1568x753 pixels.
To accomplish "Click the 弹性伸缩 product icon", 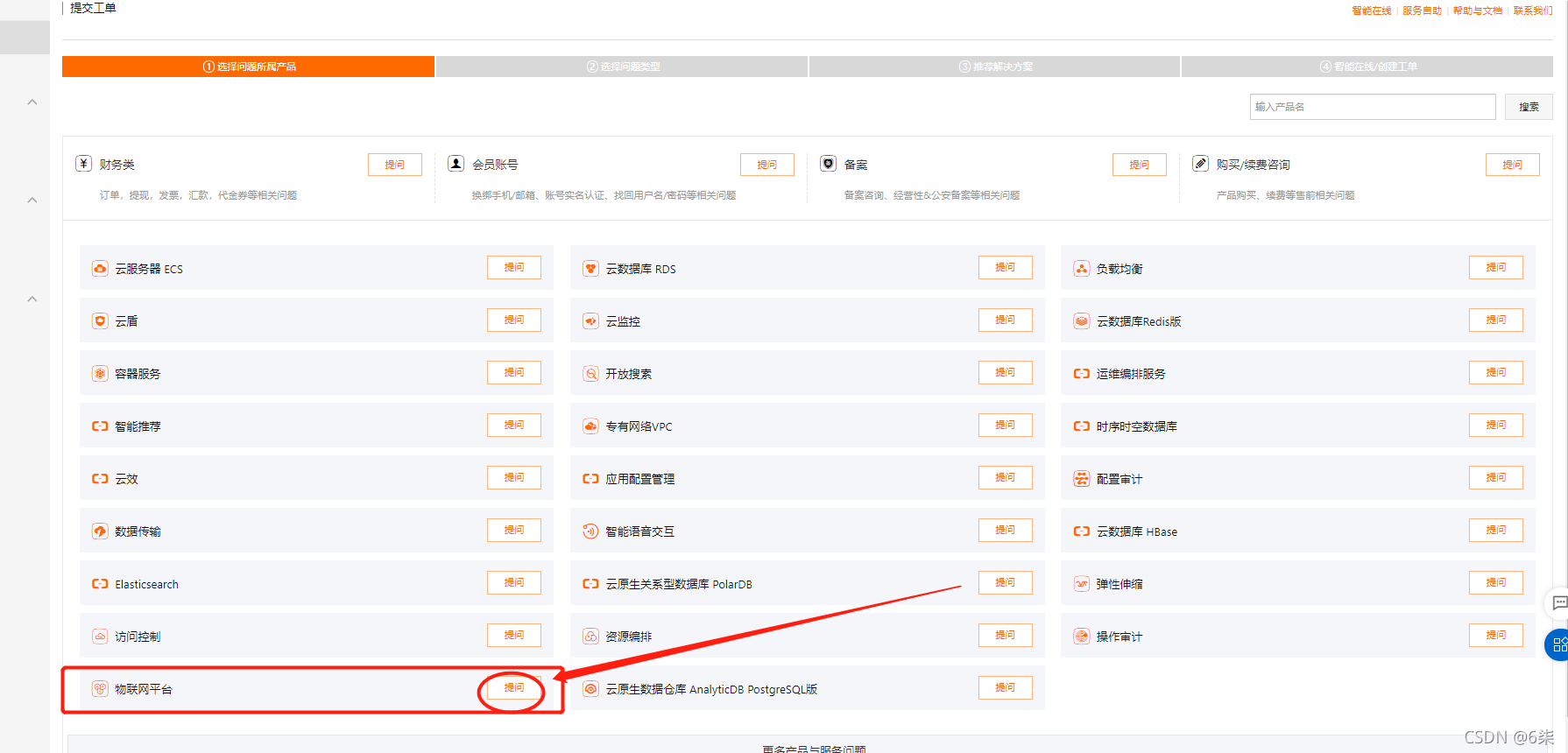I will click(1082, 584).
